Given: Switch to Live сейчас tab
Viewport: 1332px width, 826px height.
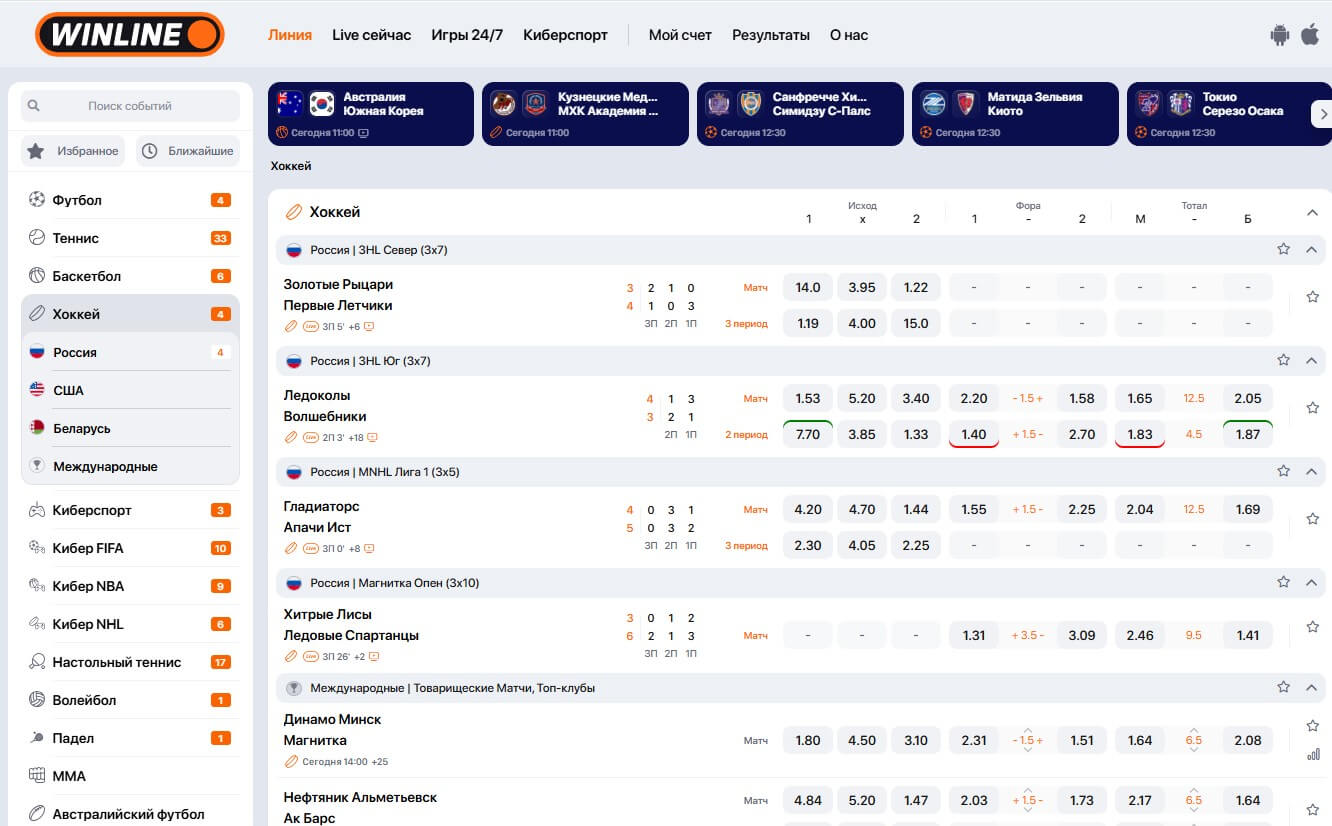Looking at the screenshot, I should coord(372,35).
